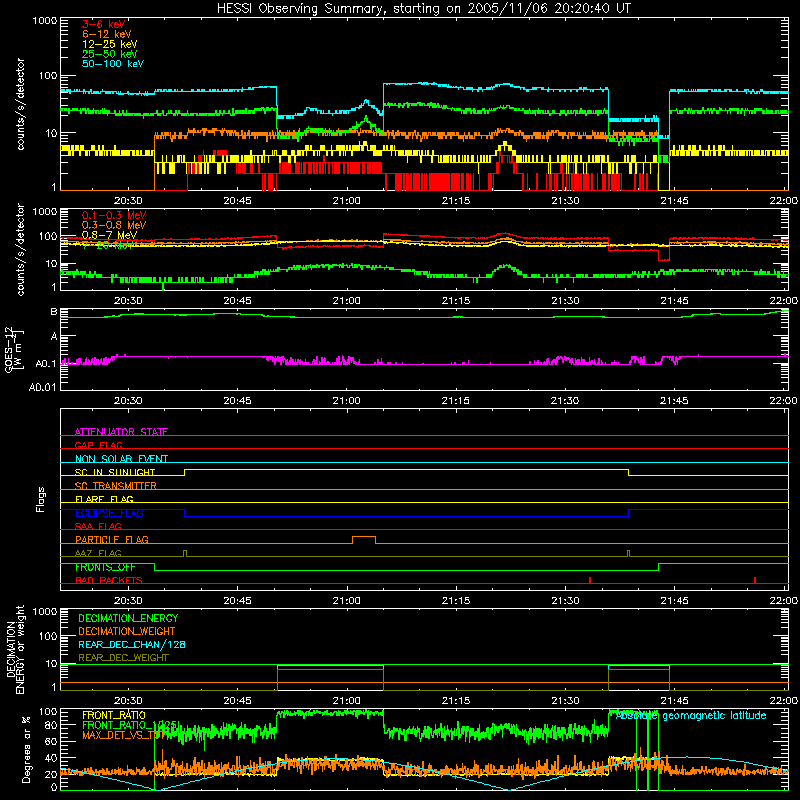Click 22:00 tick label under top keV plot
Screen dimensions: 800x800
pyautogui.click(x=784, y=201)
